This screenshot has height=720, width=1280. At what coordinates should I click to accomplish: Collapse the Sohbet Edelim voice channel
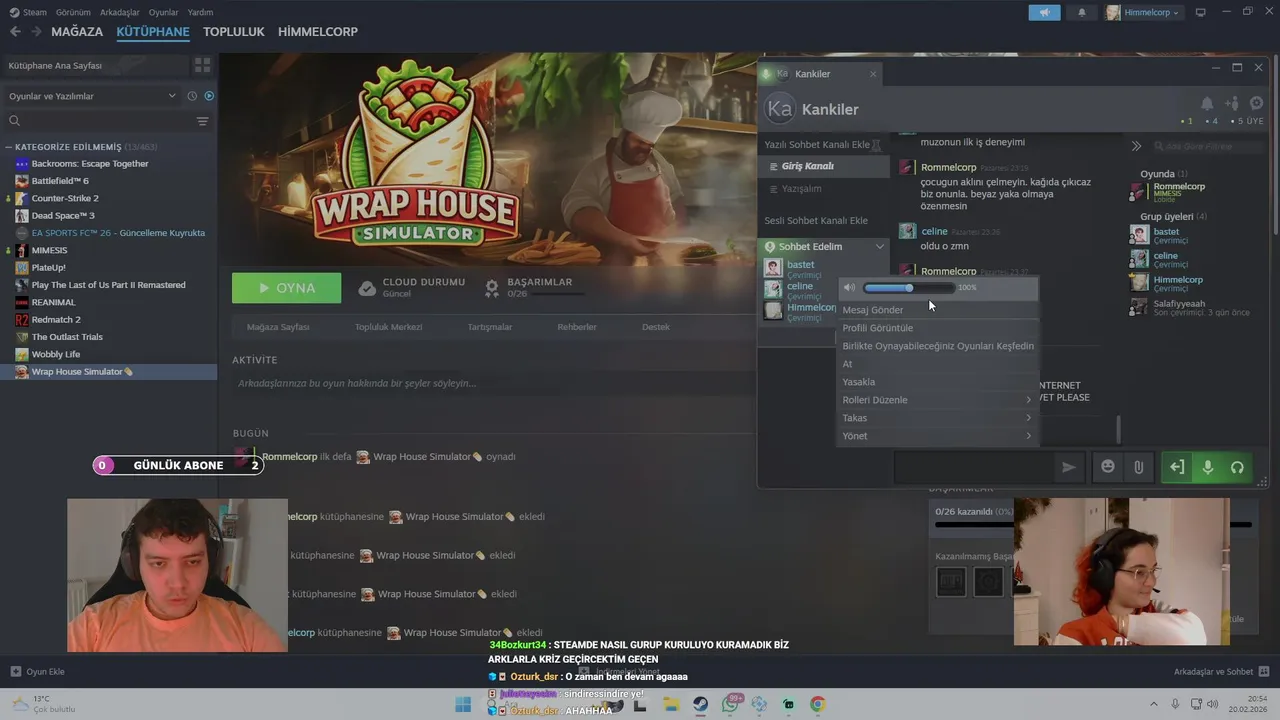880,246
